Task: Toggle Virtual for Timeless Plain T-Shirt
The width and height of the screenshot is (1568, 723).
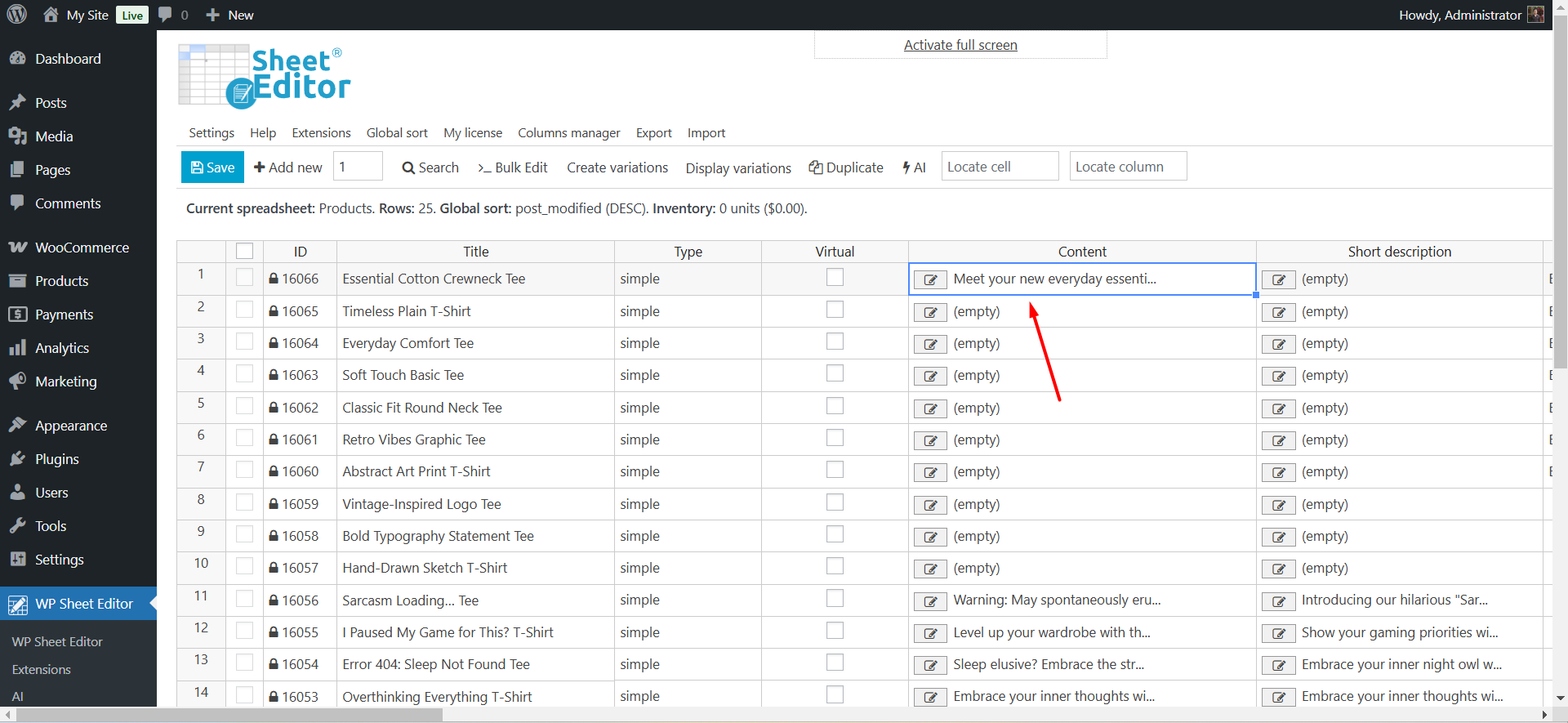Action: point(835,309)
